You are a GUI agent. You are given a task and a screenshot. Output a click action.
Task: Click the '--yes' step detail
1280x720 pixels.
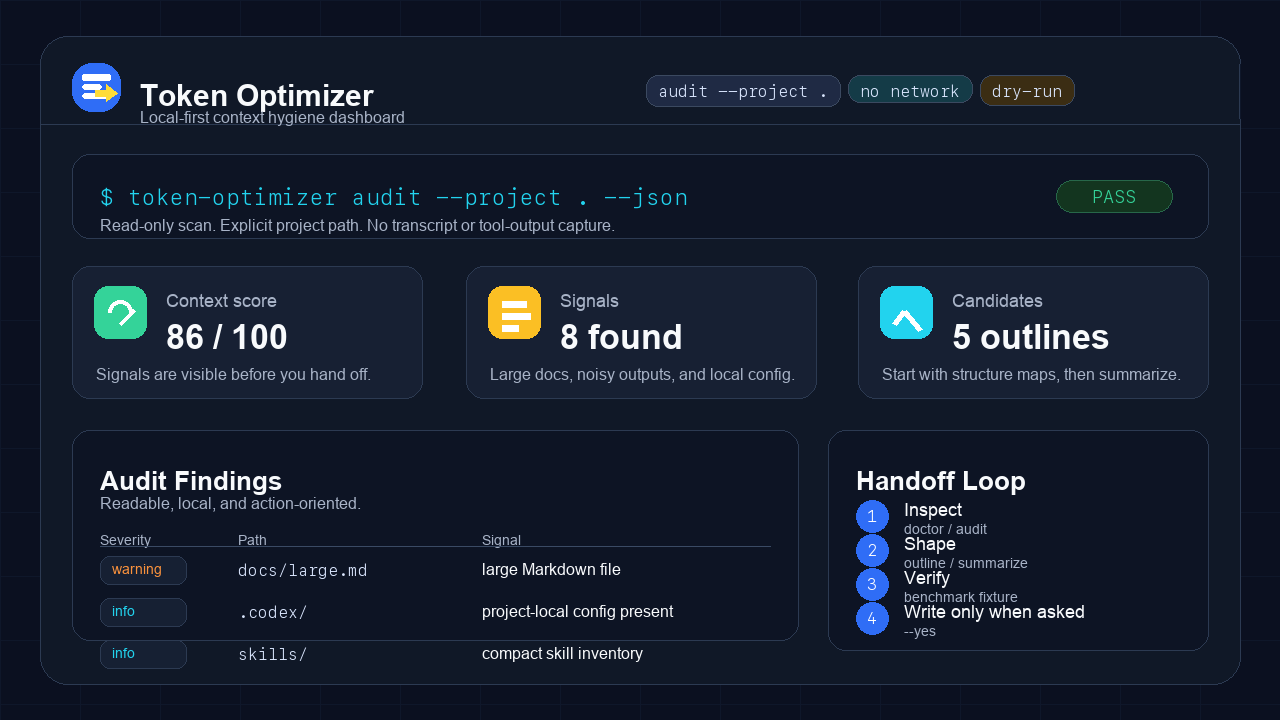[920, 631]
